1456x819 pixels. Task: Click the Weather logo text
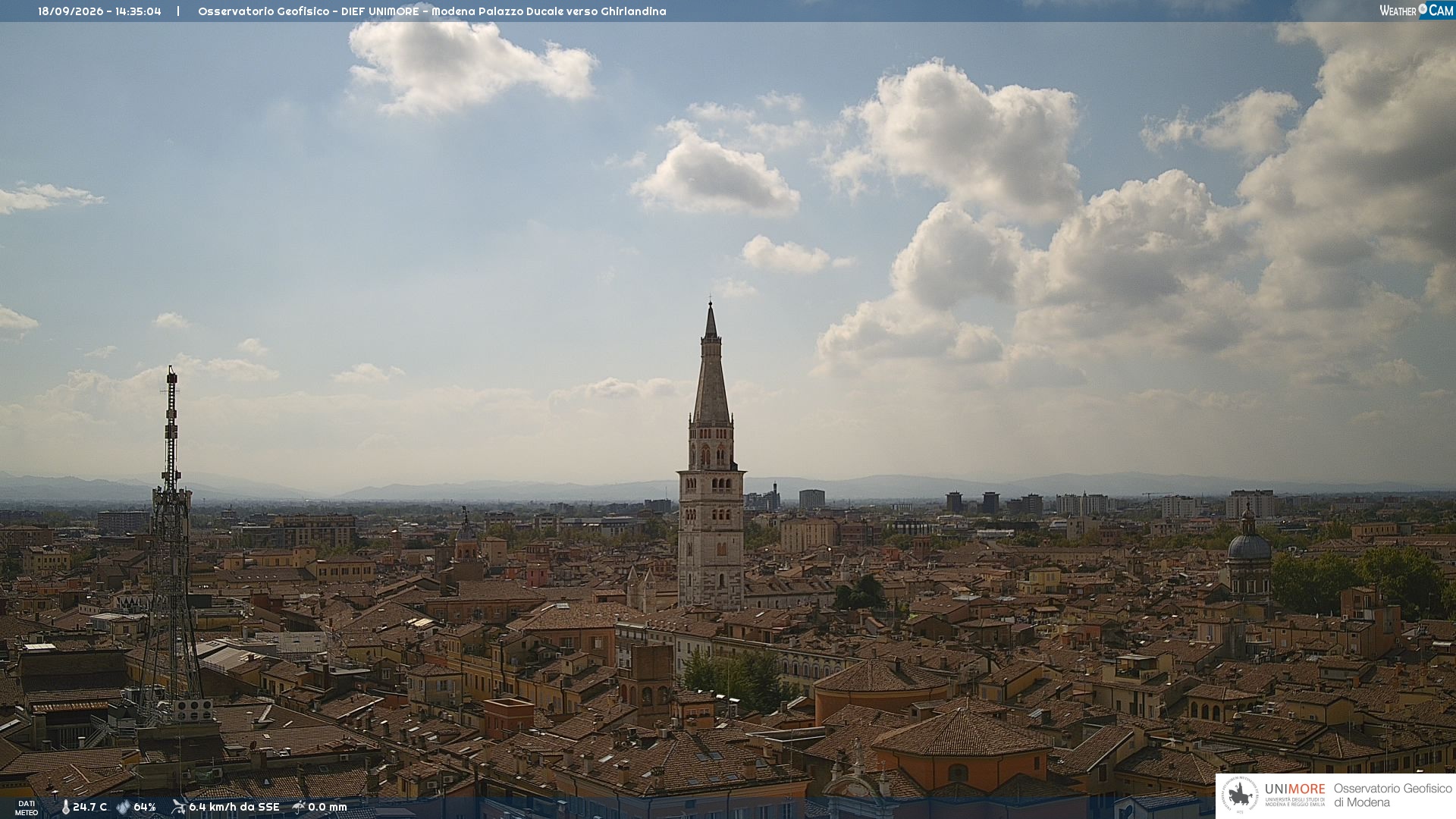(1398, 11)
